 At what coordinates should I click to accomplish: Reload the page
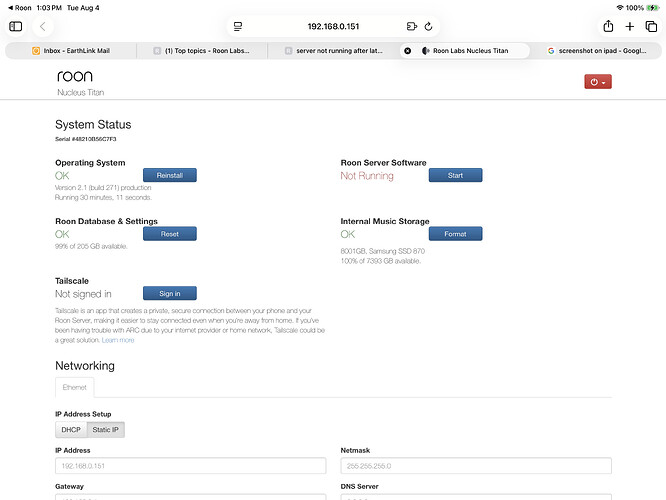tap(429, 26)
